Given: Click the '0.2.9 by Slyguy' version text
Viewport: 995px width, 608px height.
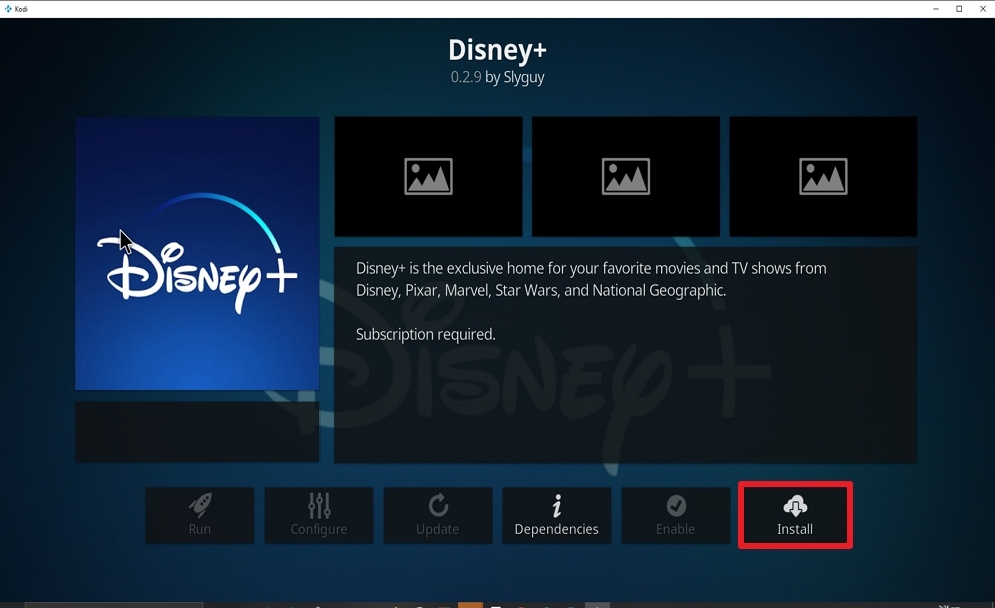Looking at the screenshot, I should [497, 77].
